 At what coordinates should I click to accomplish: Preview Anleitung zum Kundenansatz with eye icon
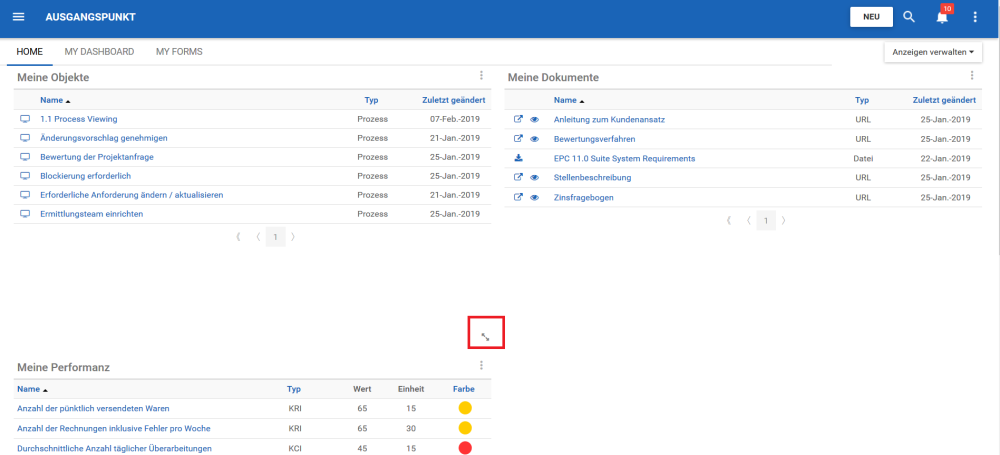tap(534, 119)
